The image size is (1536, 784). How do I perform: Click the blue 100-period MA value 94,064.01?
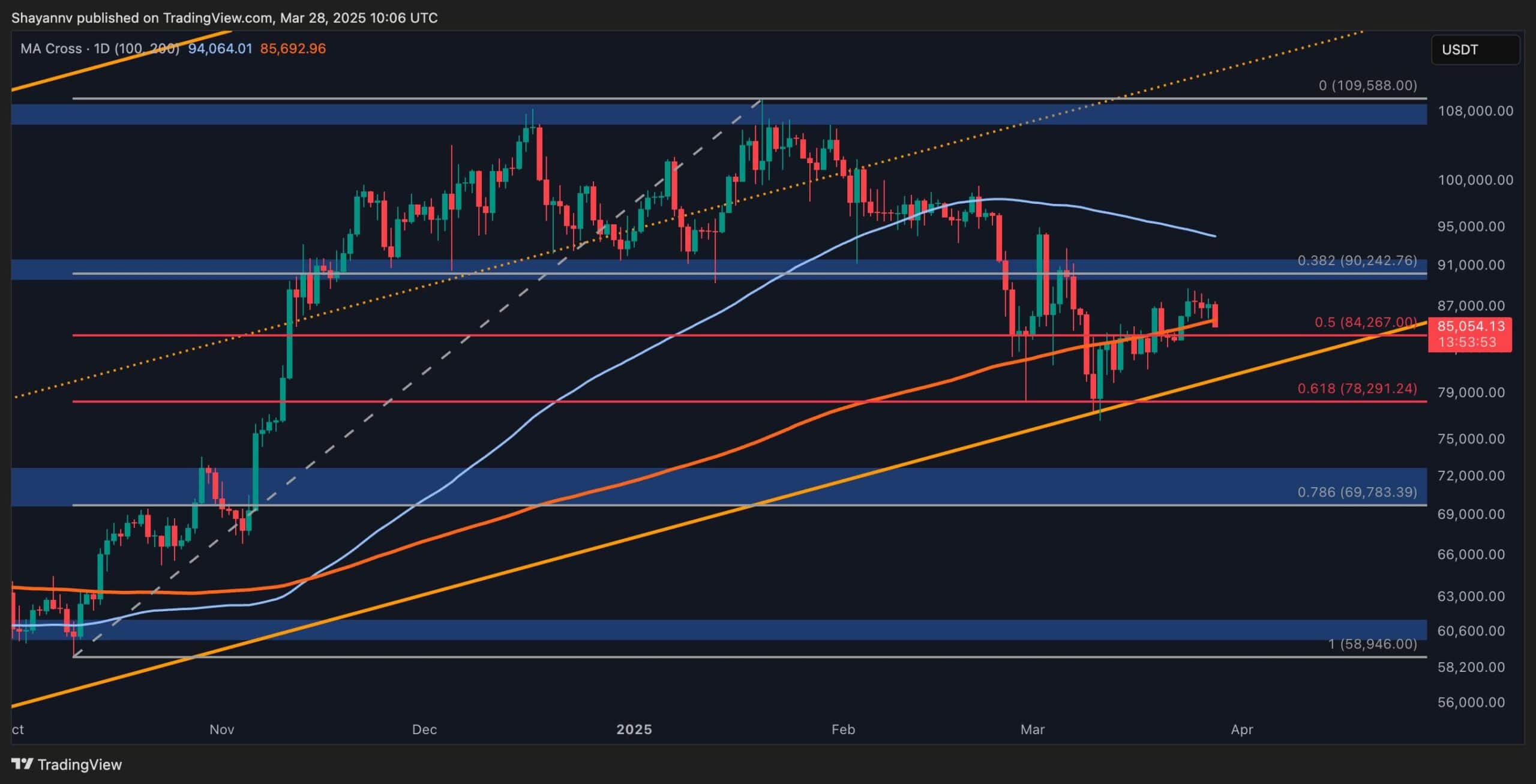click(x=221, y=49)
